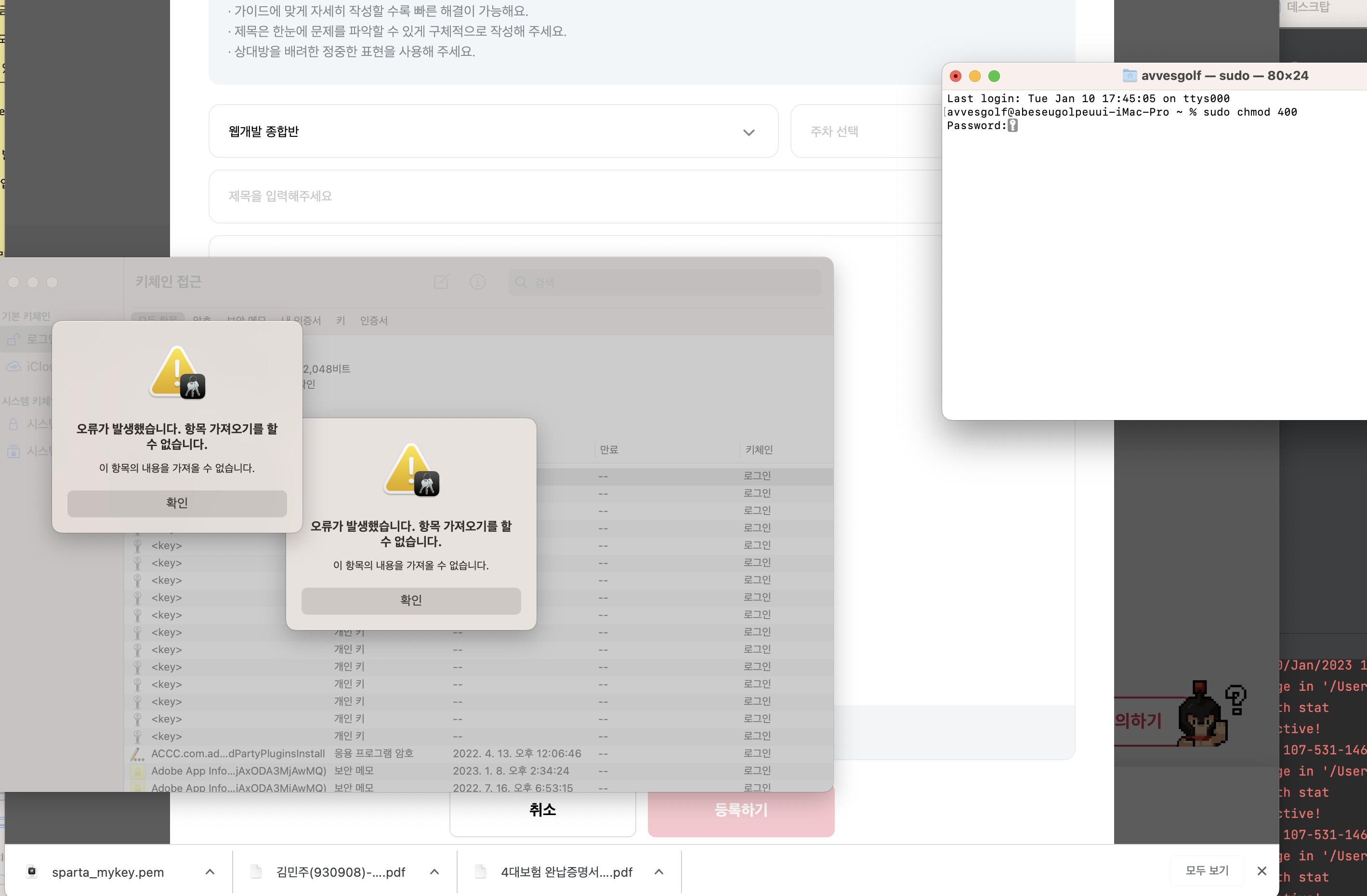Click the sparta_mykey.pem file icon

32,872
